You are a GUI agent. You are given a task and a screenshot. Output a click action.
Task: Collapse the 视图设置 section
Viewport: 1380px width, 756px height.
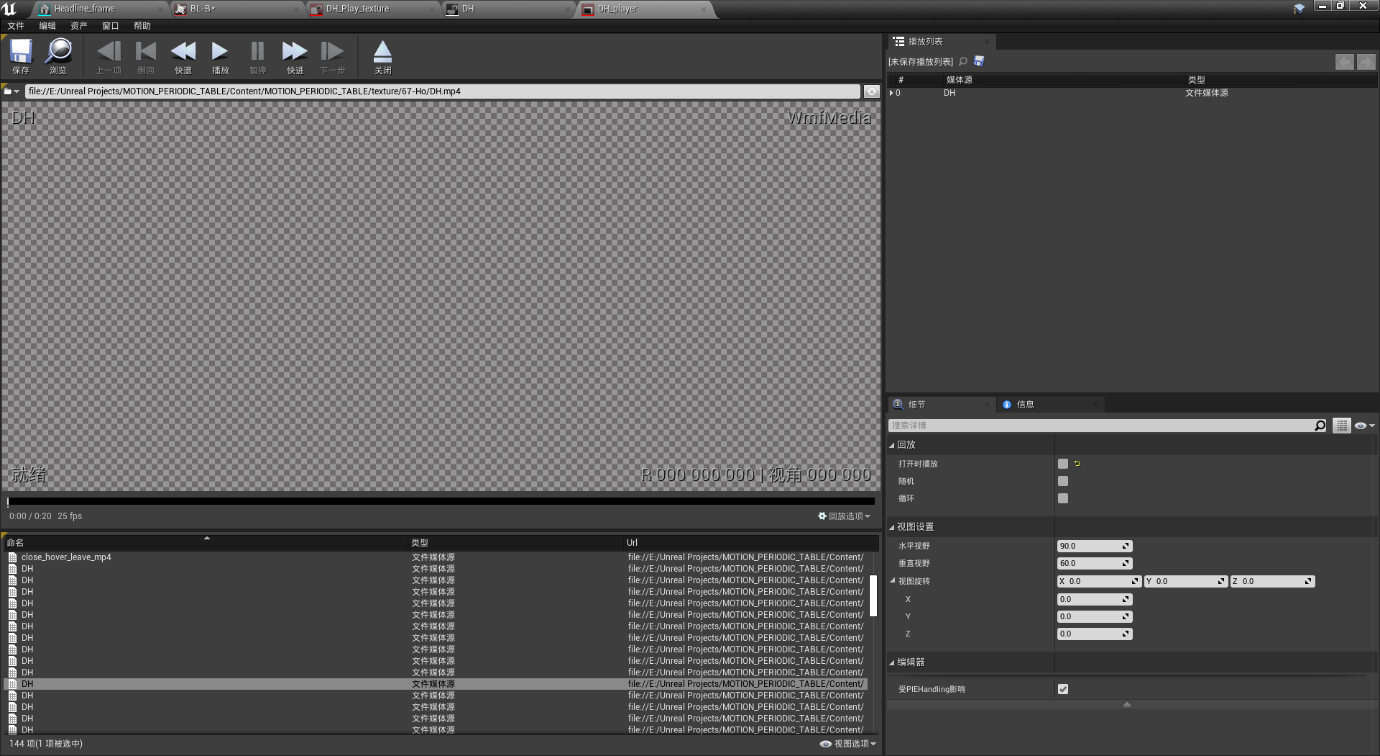point(892,527)
